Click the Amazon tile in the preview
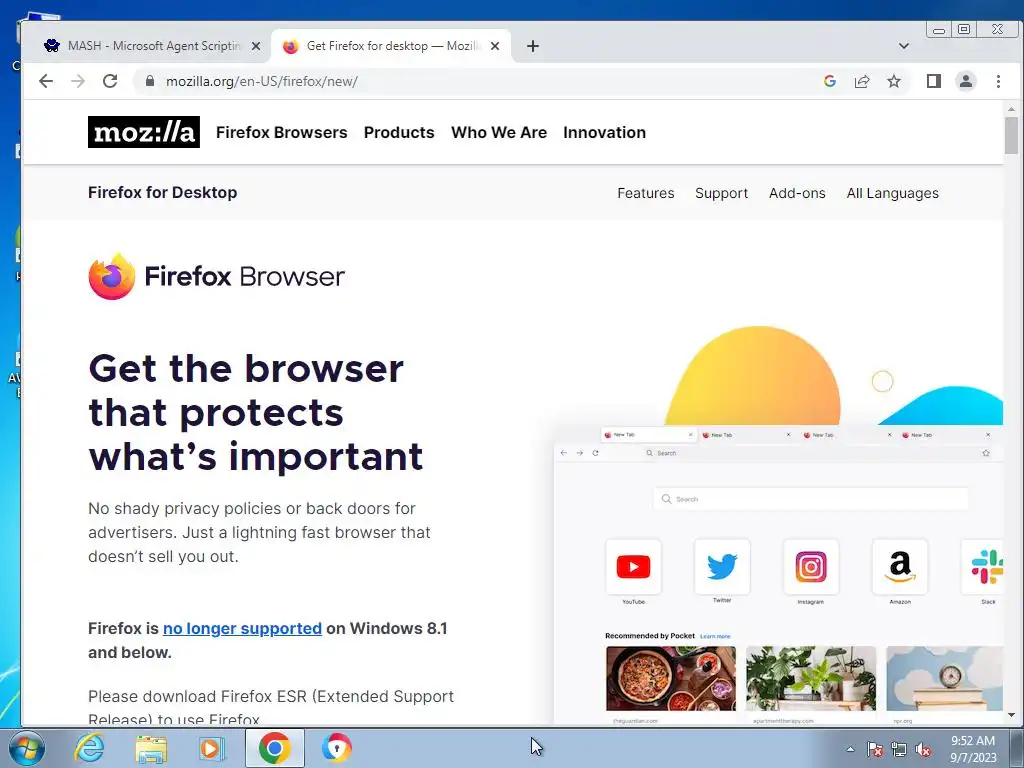The height and width of the screenshot is (768, 1024). pyautogui.click(x=900, y=567)
